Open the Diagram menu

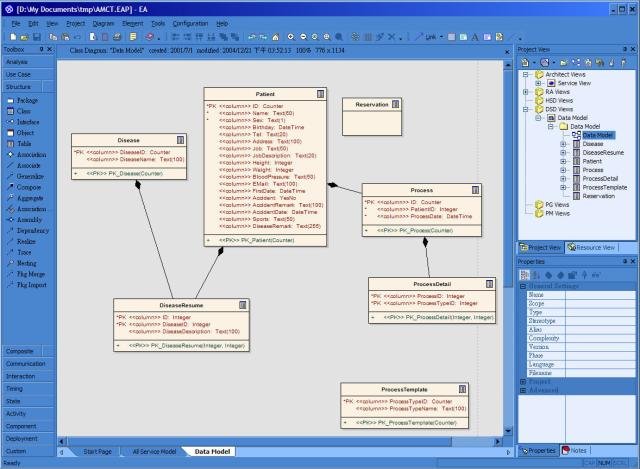coord(103,24)
